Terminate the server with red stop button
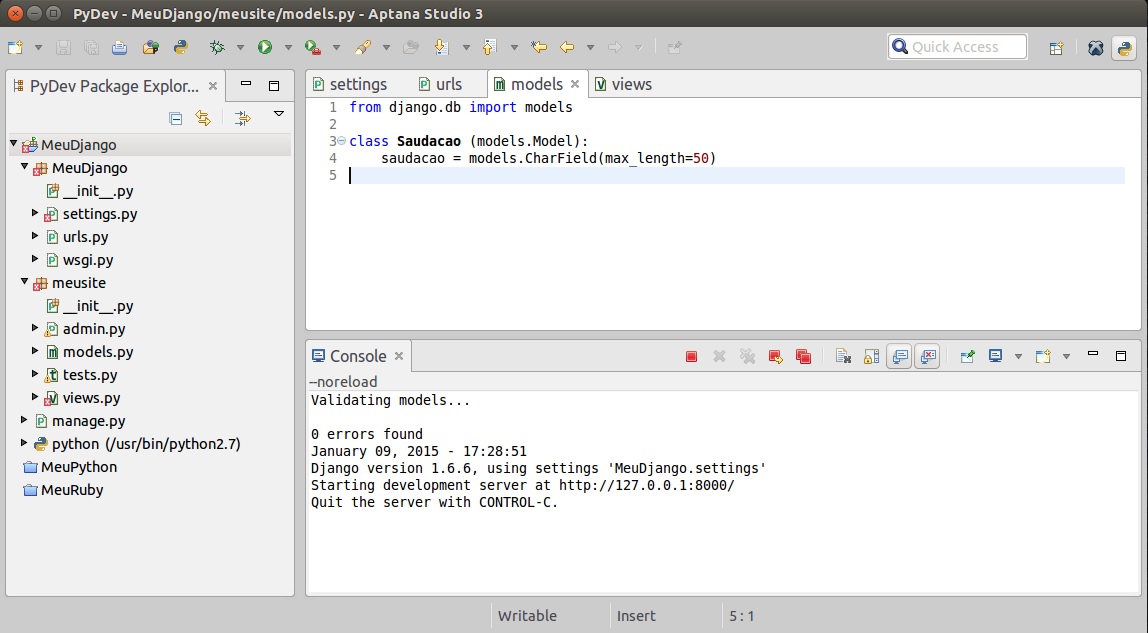 pos(691,356)
